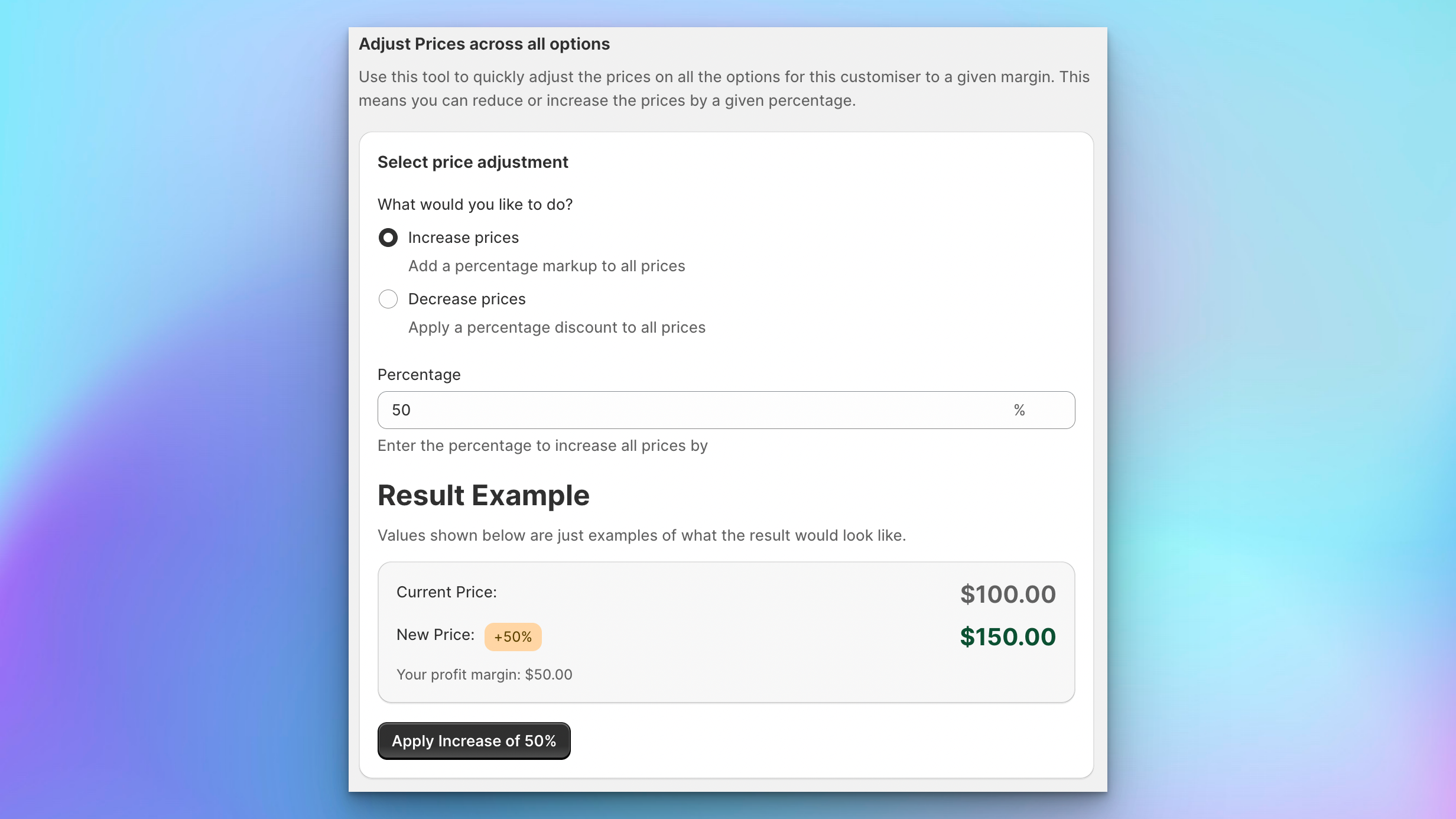Click the $100.00 current price value
The image size is (1456, 819).
point(1007,594)
